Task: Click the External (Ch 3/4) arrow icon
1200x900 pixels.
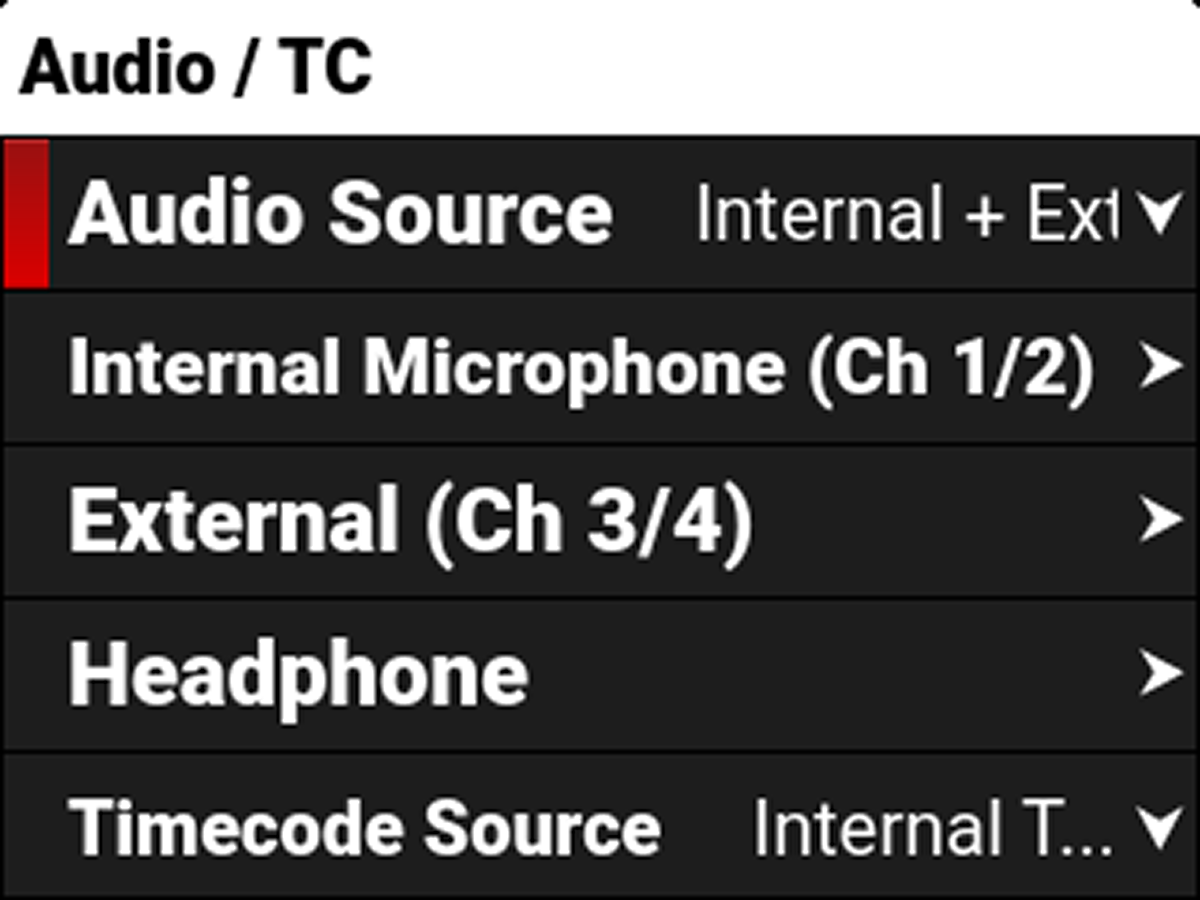Action: [x=1160, y=520]
